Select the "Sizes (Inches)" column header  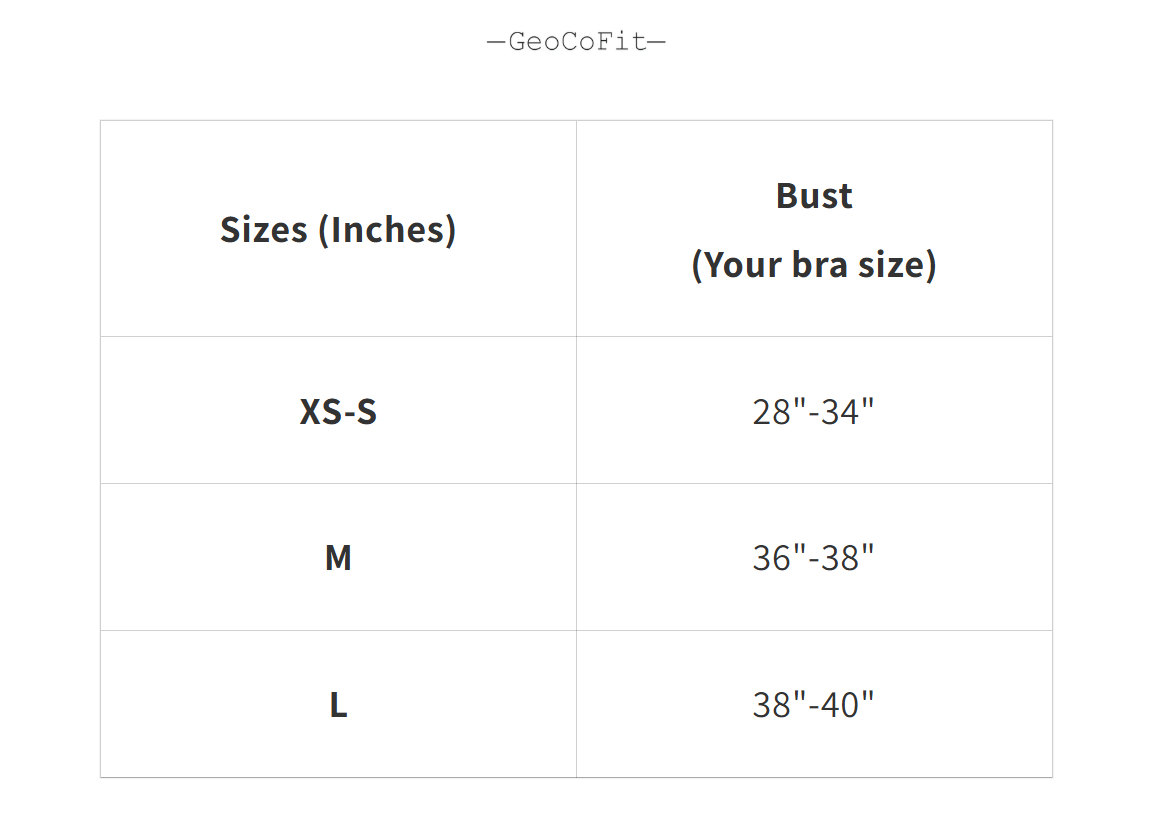(338, 230)
